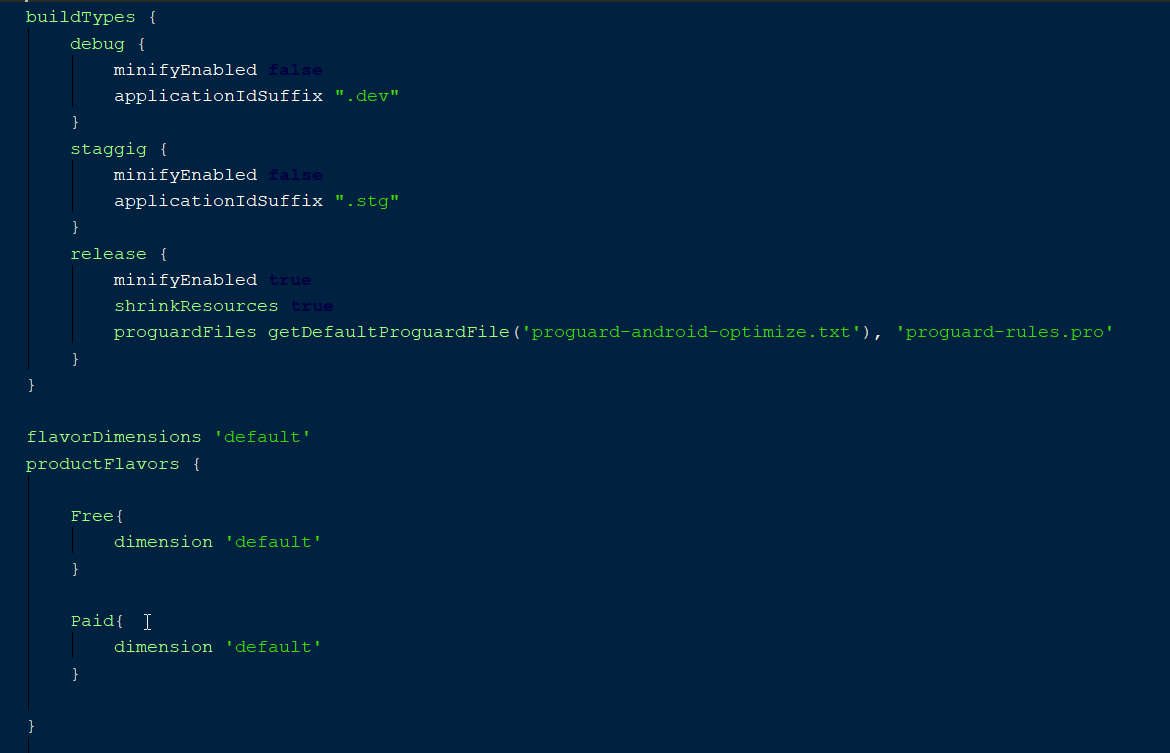Click applicationIdSuffix in staggig block

coord(218,201)
